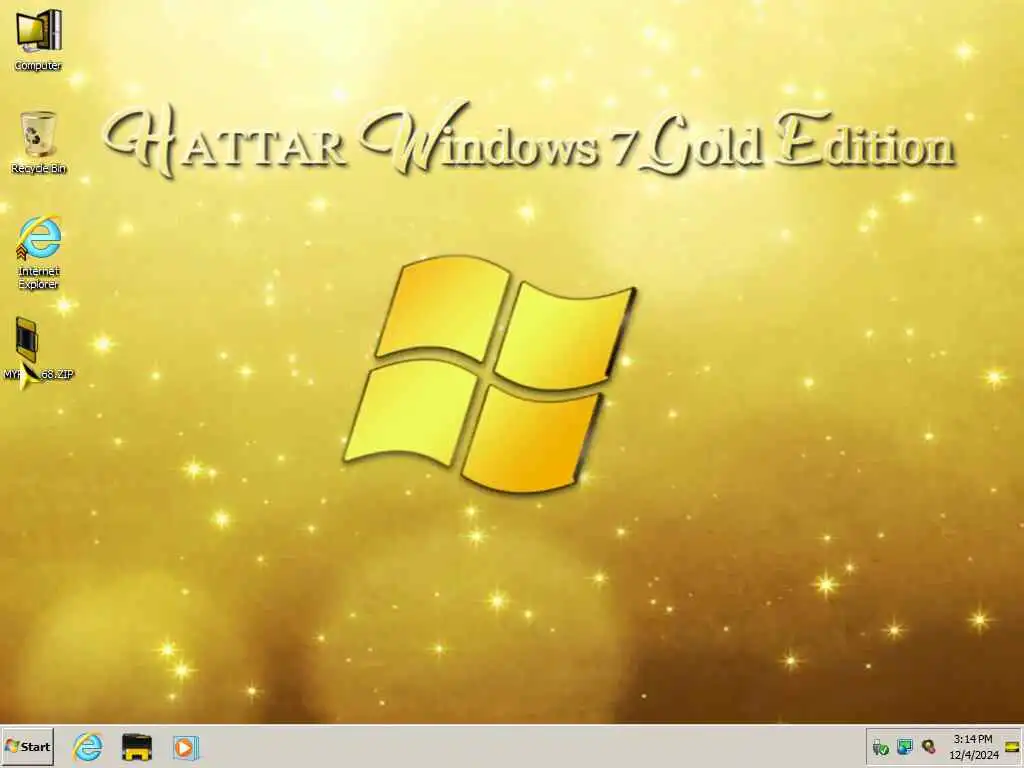Select the Internet Explorer desktop shortcut
1024x768 pixels.
(x=39, y=252)
